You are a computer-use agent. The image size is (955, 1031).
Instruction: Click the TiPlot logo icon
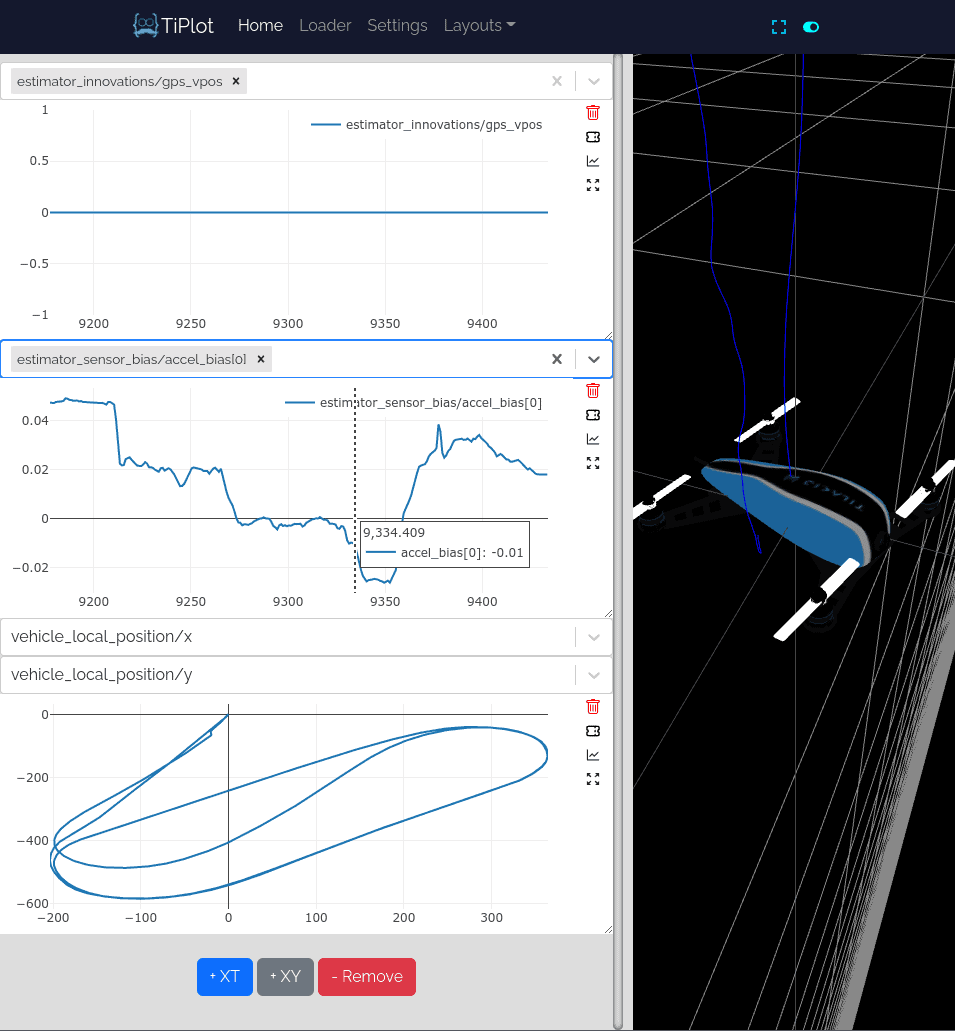(145, 25)
